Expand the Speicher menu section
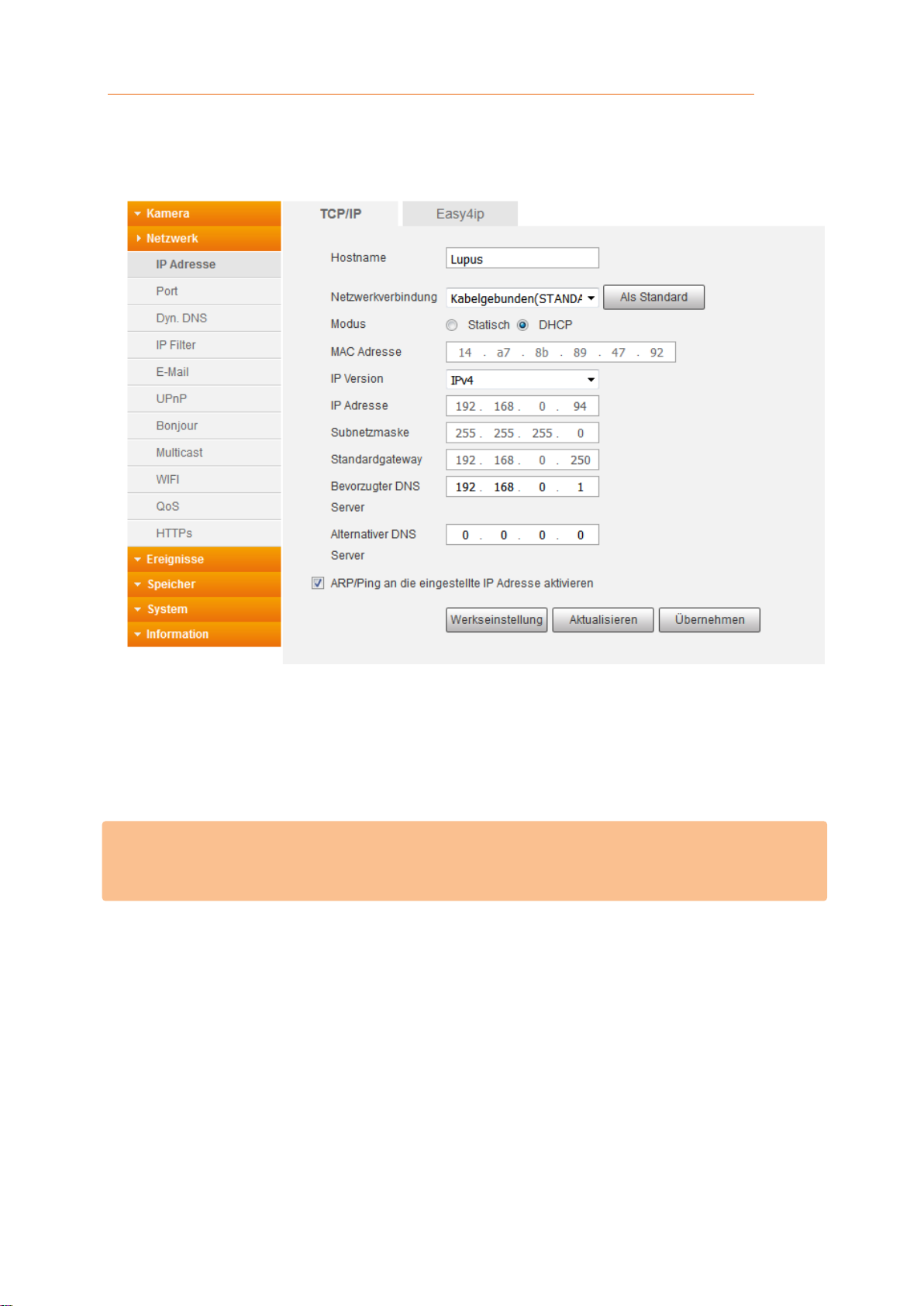The height and width of the screenshot is (1306, 924). click(x=204, y=584)
